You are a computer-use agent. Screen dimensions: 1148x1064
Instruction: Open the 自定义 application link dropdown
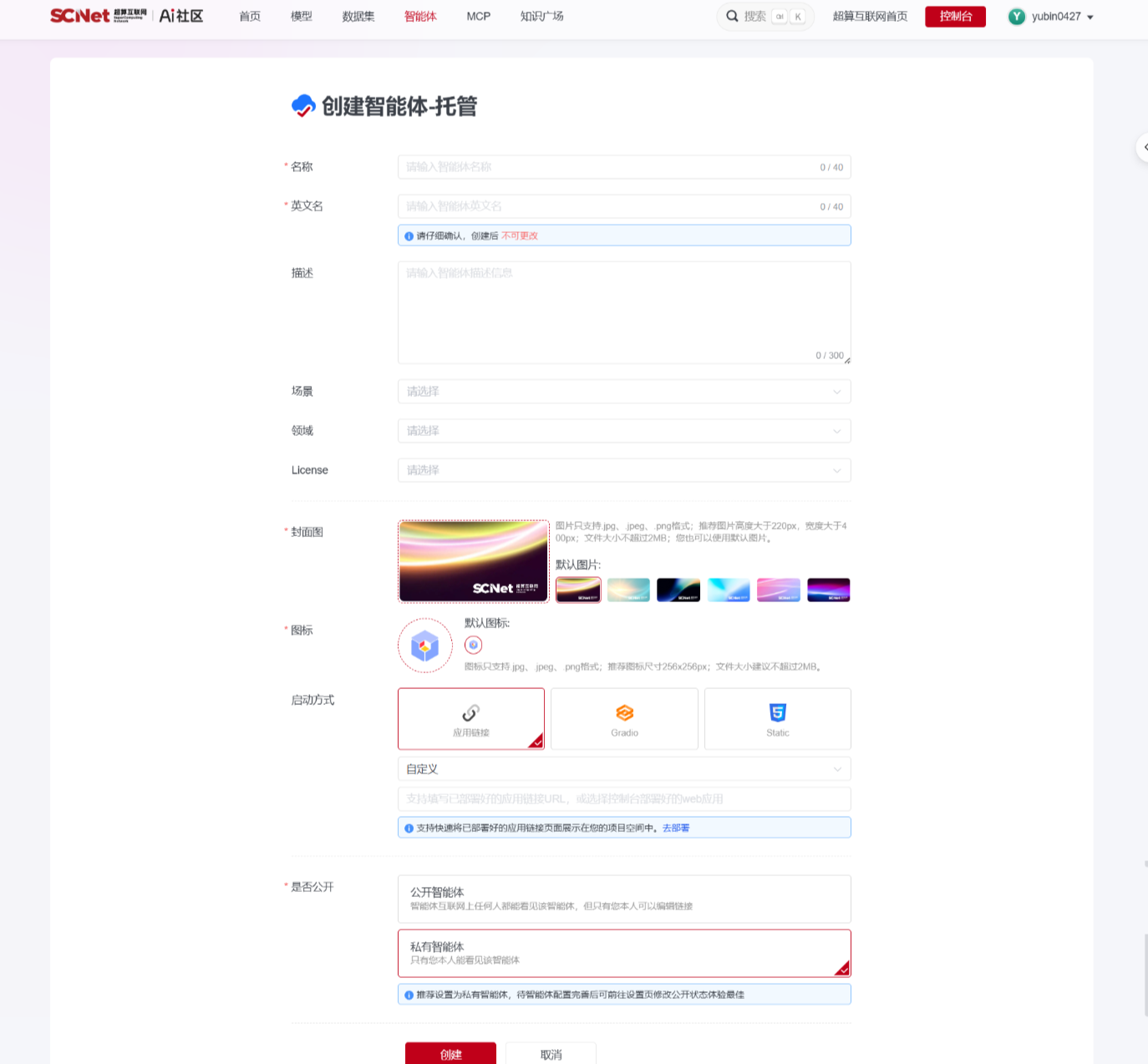click(x=624, y=769)
